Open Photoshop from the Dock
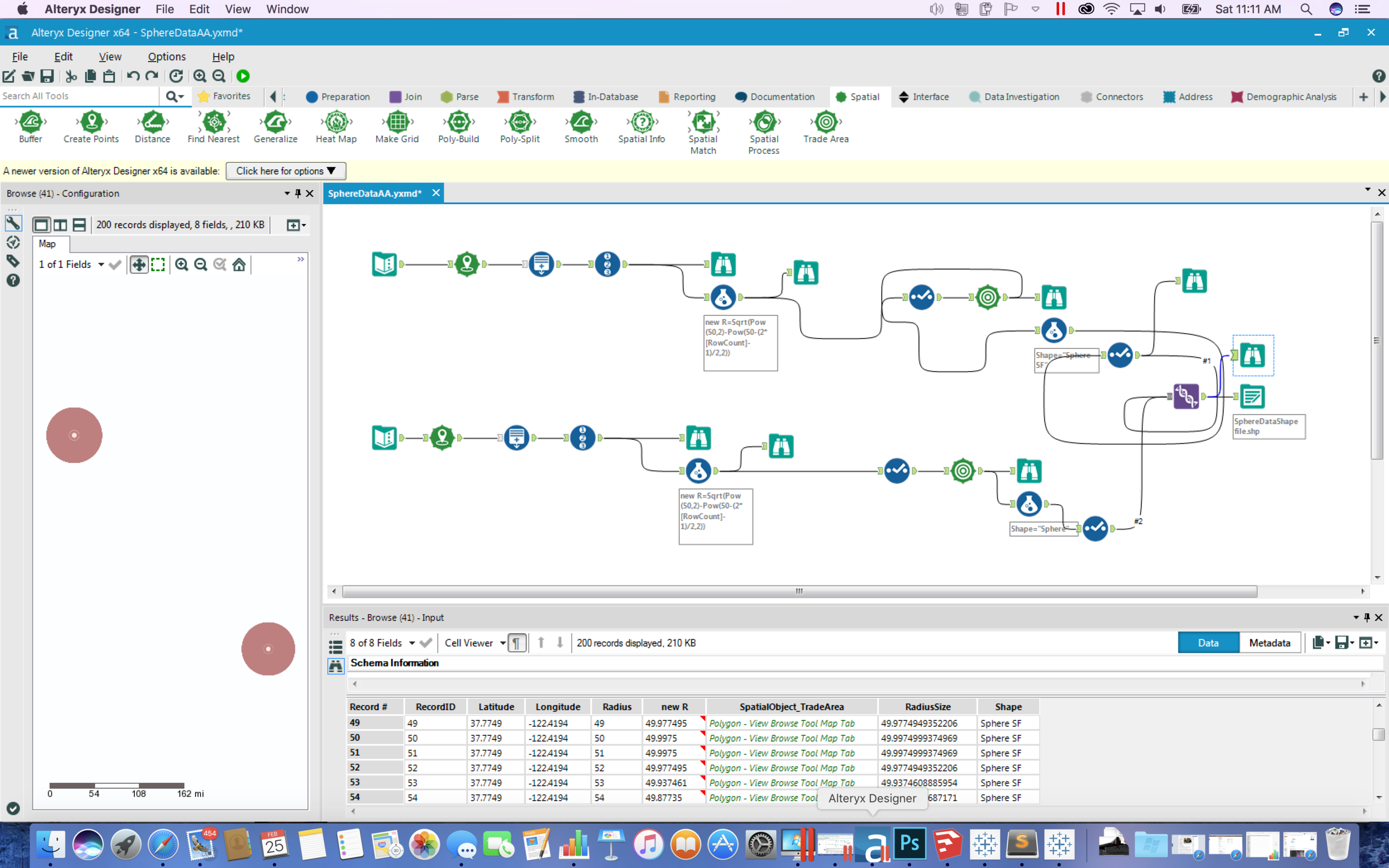1389x868 pixels. coord(910,844)
